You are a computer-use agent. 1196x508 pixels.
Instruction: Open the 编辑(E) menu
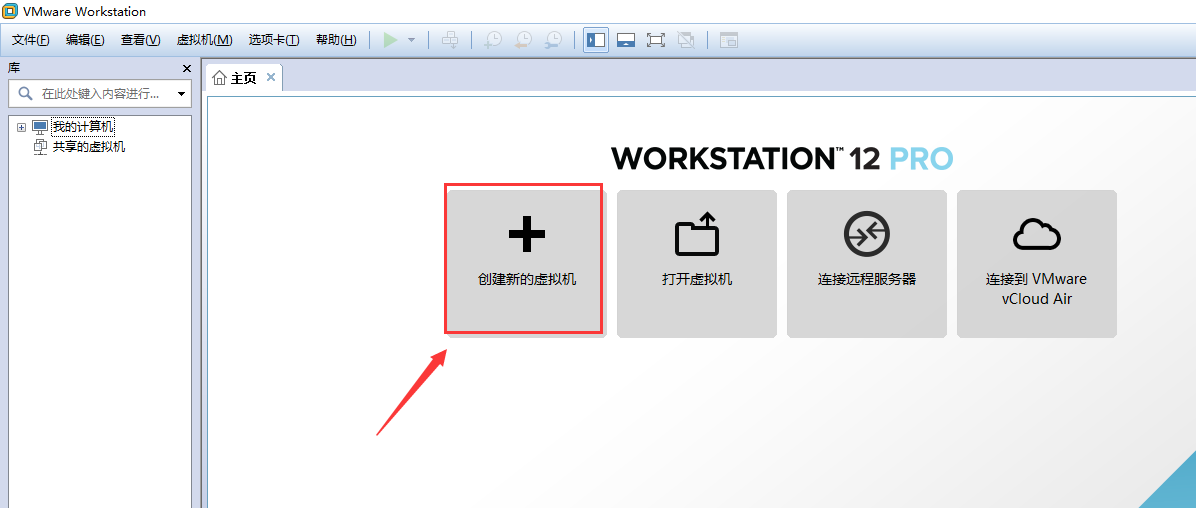pyautogui.click(x=85, y=40)
